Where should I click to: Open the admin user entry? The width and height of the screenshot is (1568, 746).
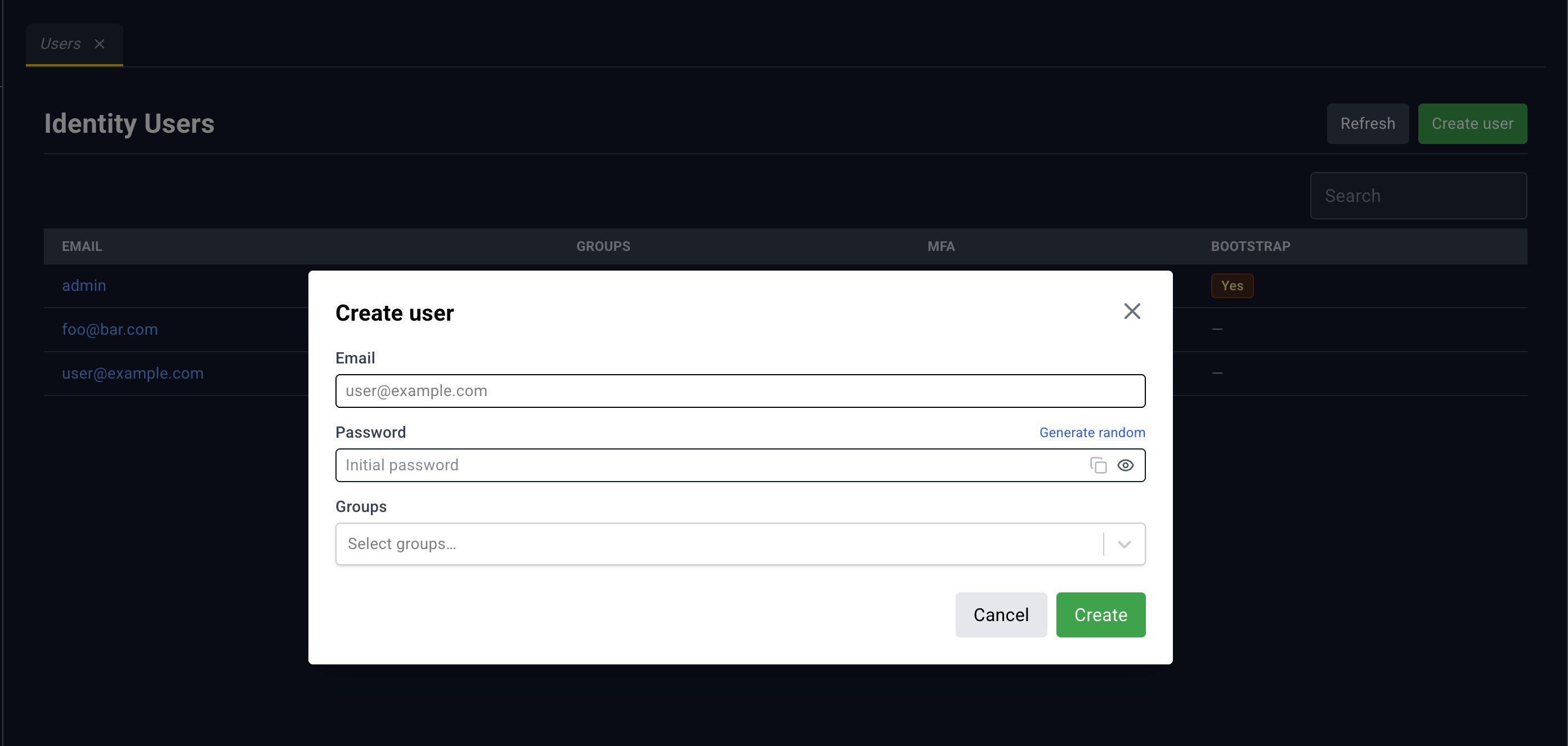point(84,285)
